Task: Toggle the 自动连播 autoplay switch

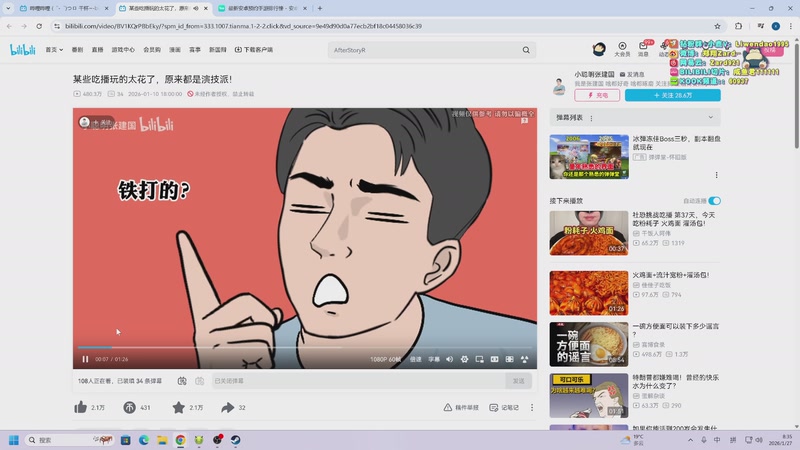Action: (714, 201)
